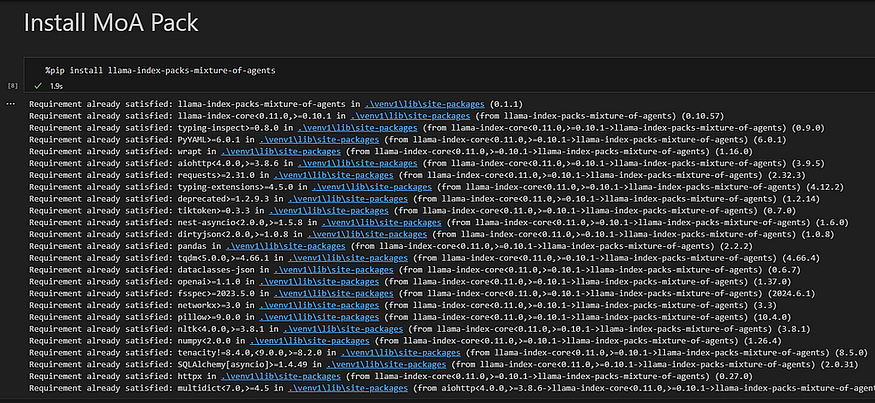
Task: Click version (1.26.4) on numpy line
Action: tap(764, 341)
